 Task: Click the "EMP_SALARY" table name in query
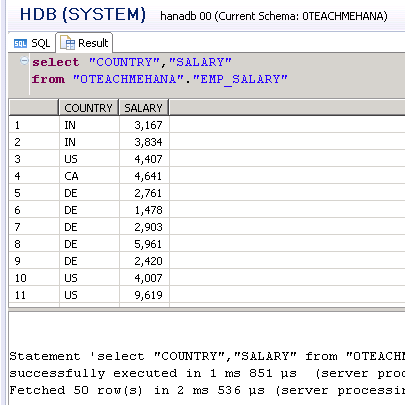point(240,80)
